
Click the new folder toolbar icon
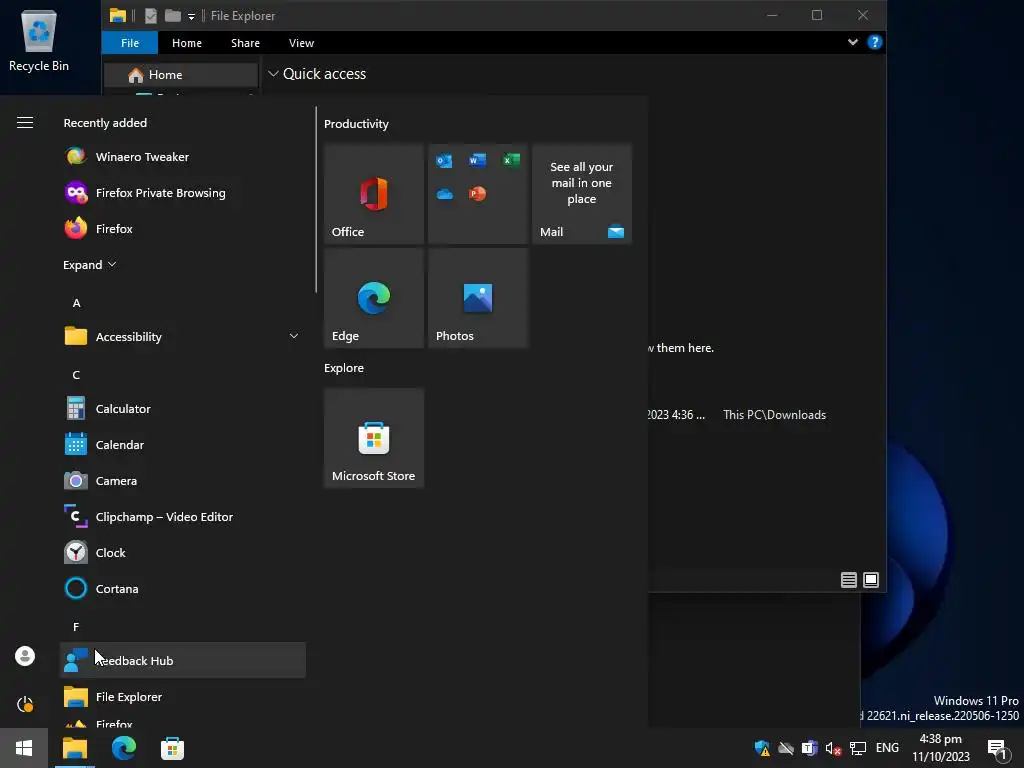[172, 16]
